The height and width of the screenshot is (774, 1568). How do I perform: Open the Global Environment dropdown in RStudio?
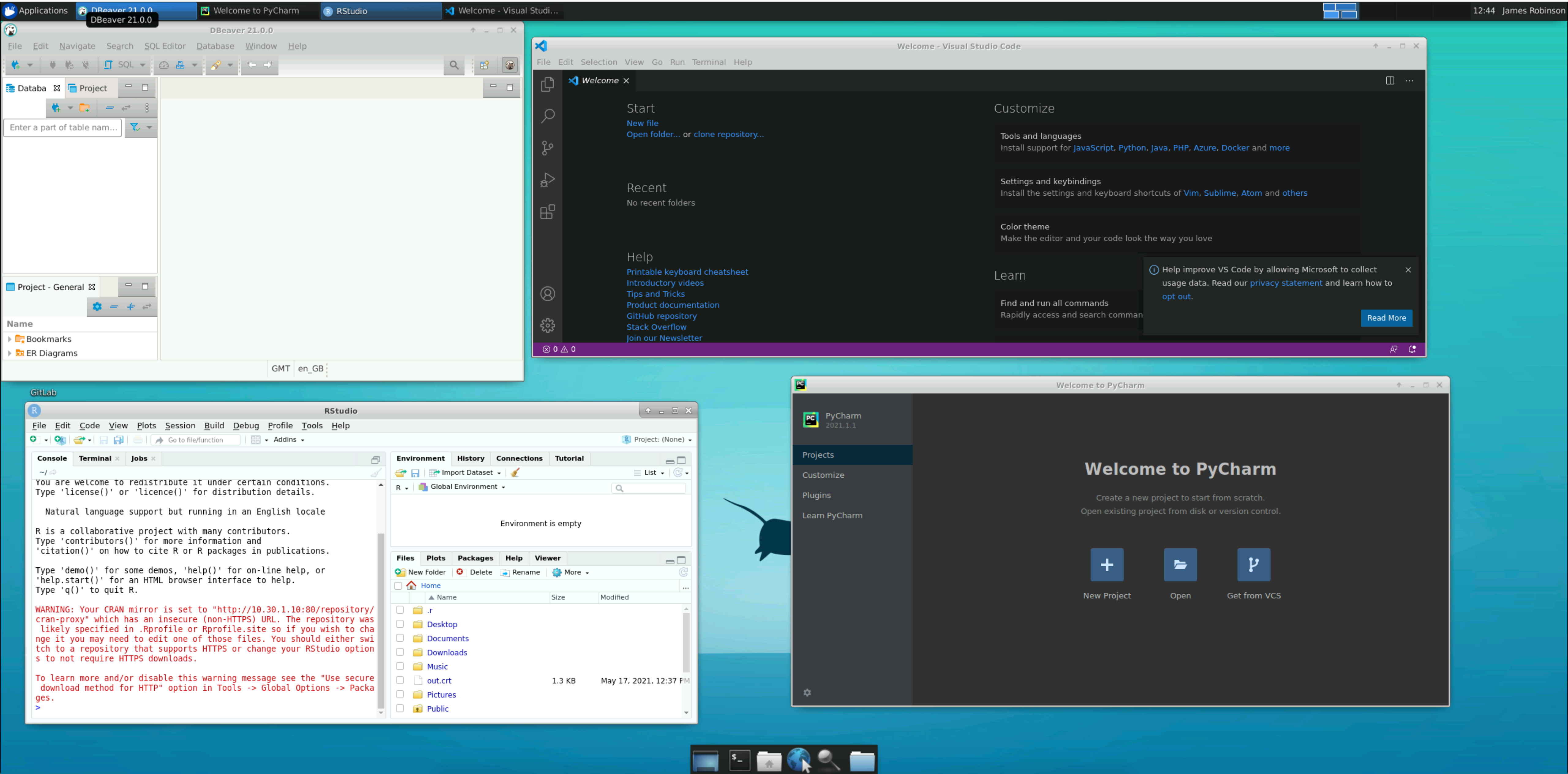click(462, 487)
